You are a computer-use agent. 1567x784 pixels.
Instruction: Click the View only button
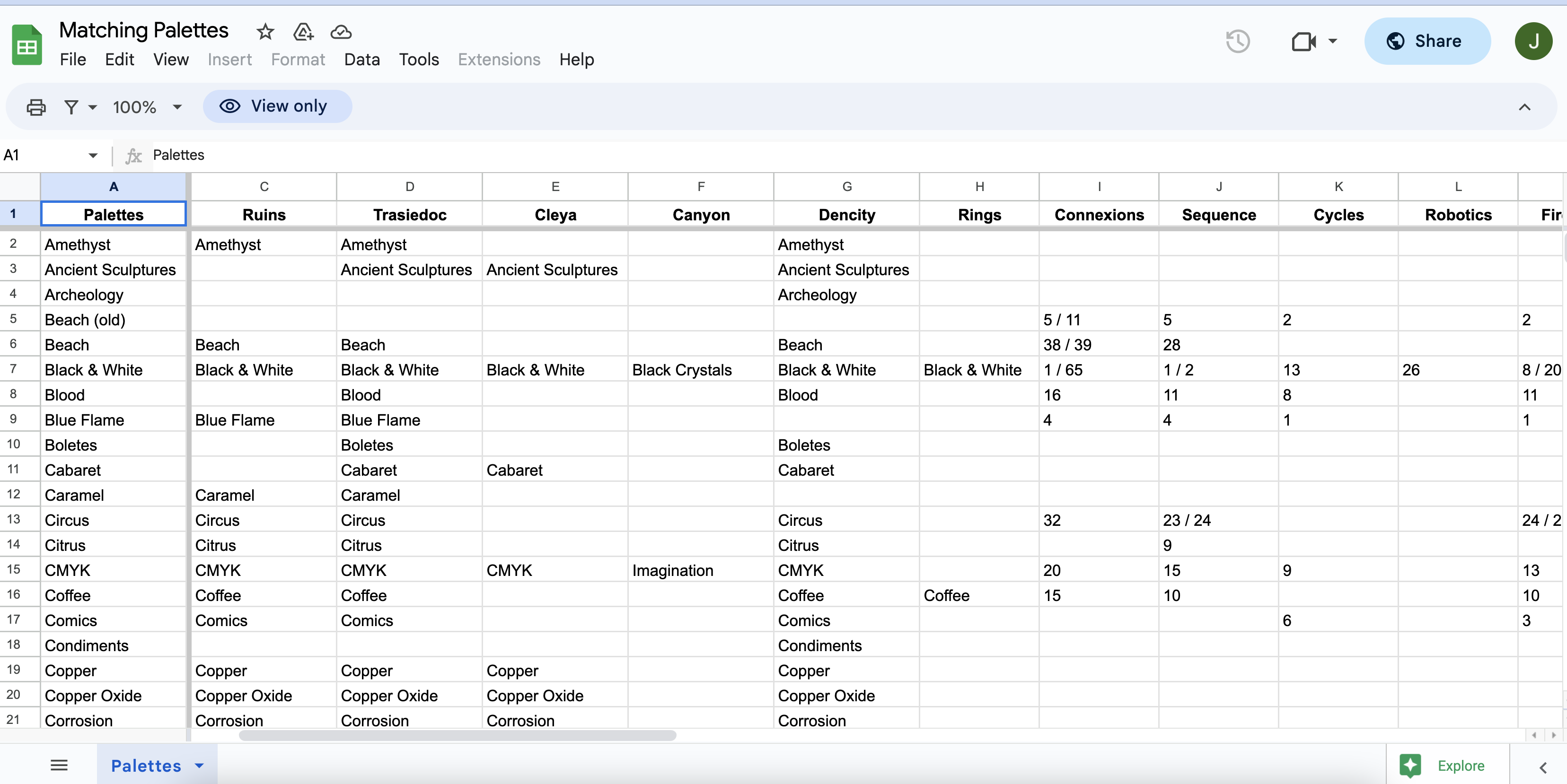point(277,106)
